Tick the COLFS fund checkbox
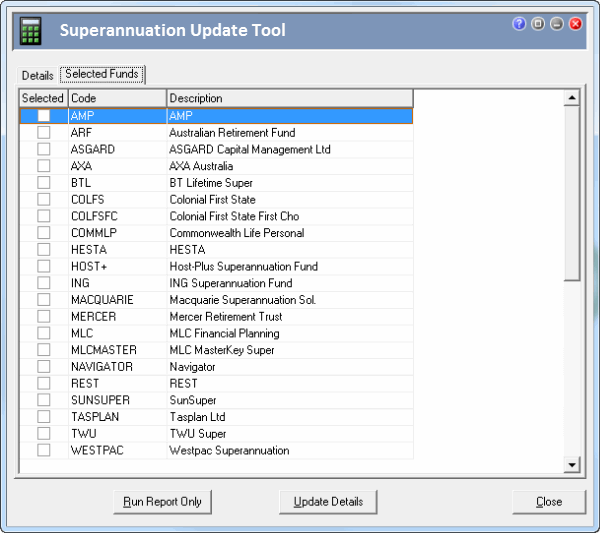Viewport: 600px width, 533px height. click(x=44, y=199)
